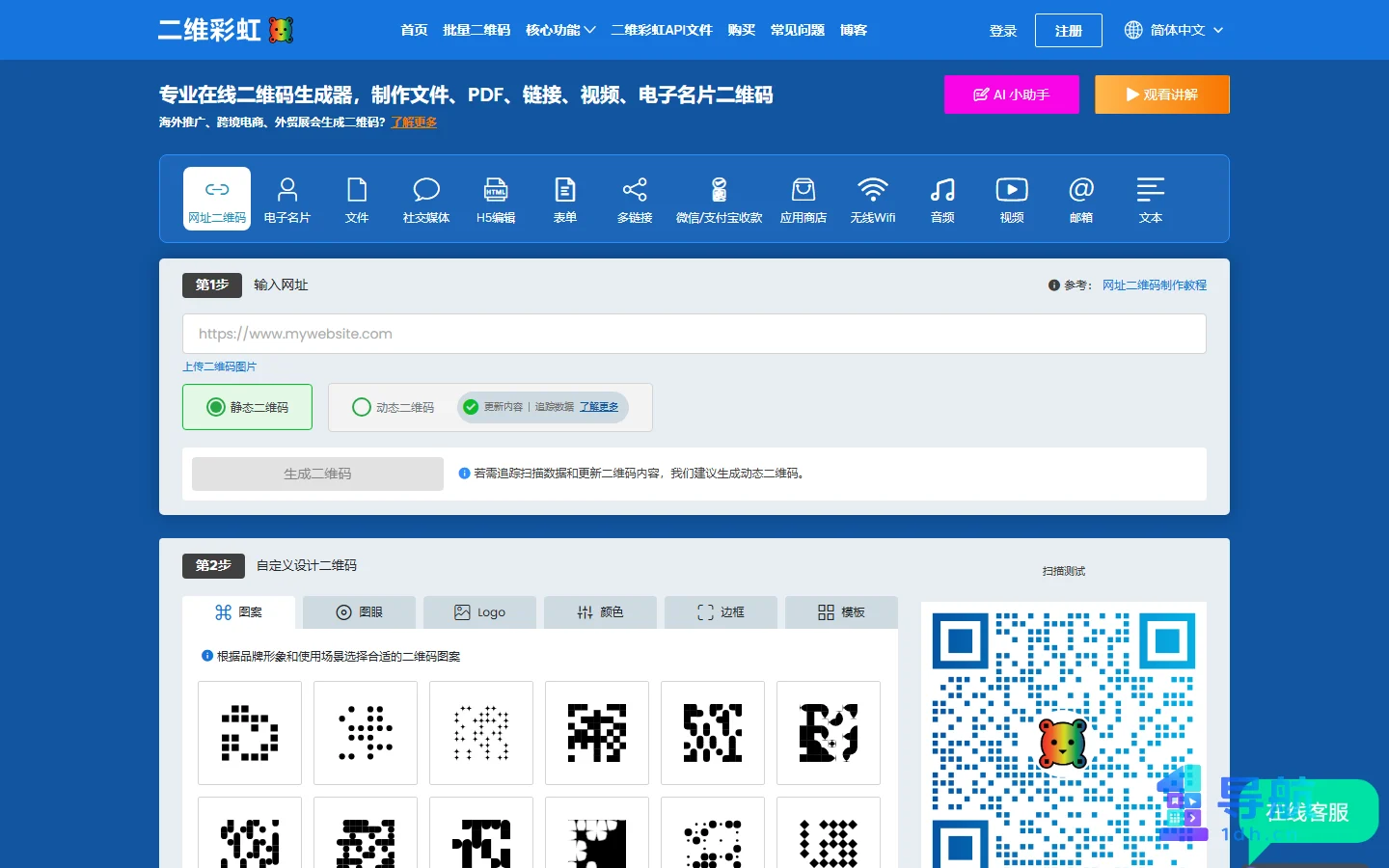1389x868 pixels.
Task: Go to the 购买 page
Action: 741,30
